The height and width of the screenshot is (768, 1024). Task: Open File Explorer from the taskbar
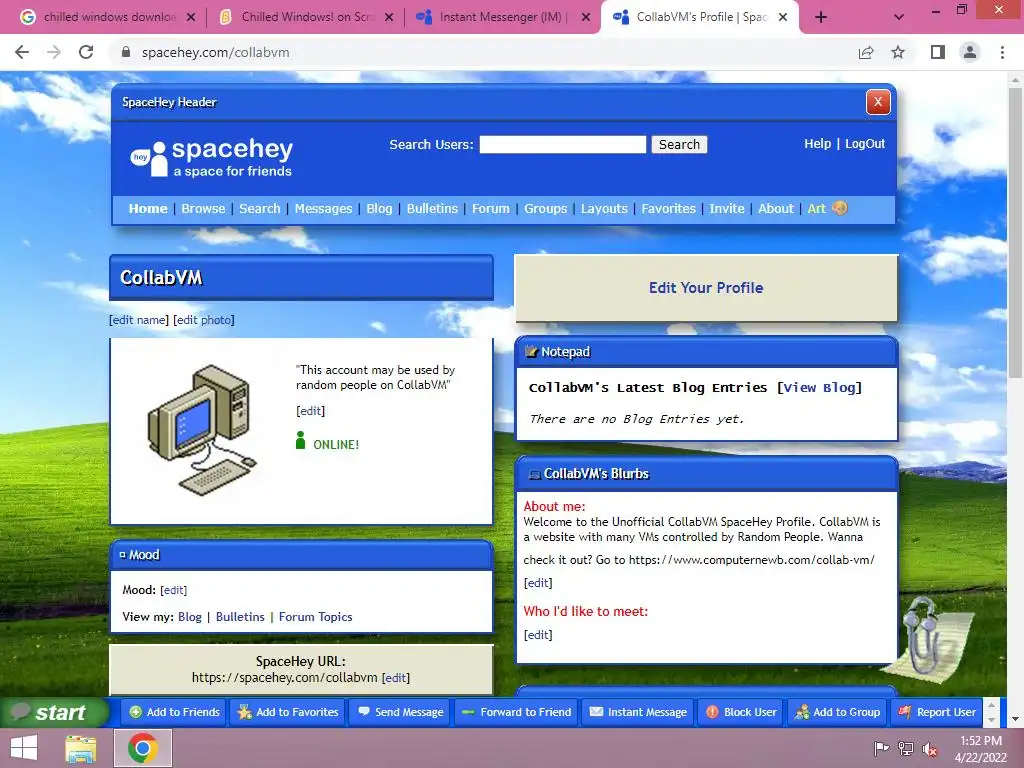click(x=81, y=749)
